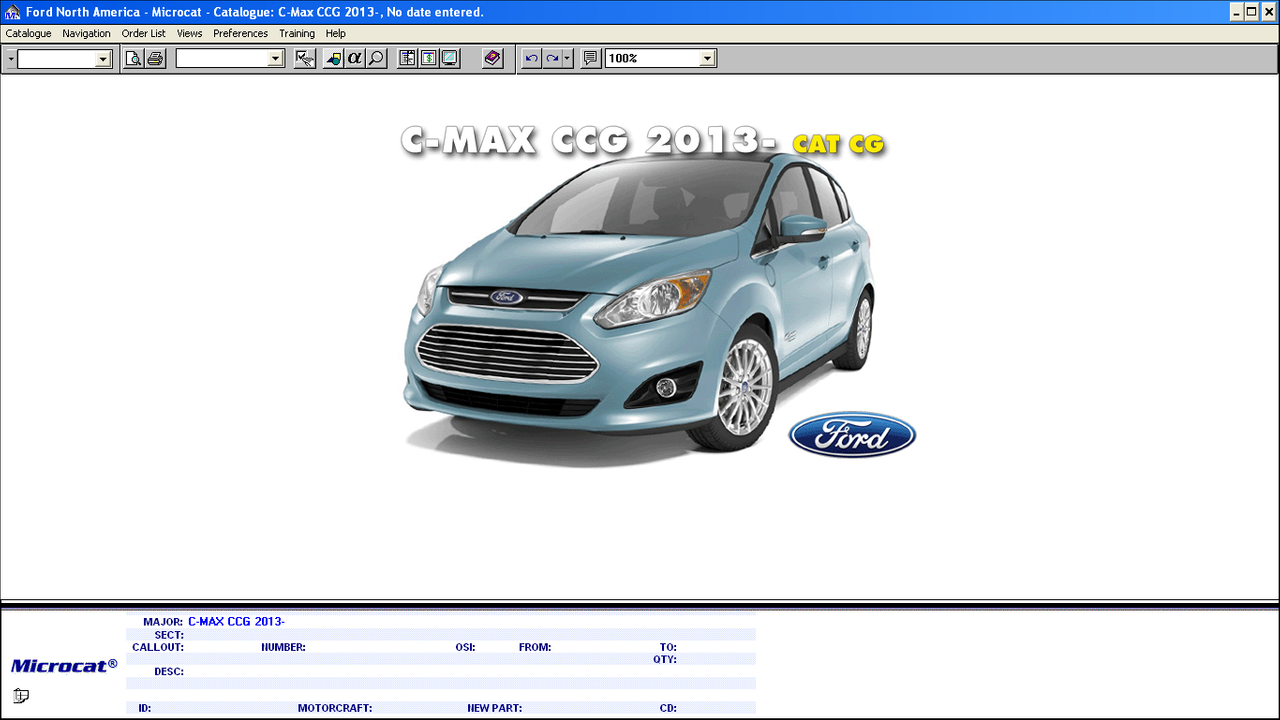Click the OSI field label
Image resolution: width=1280 pixels, height=720 pixels.
click(465, 647)
